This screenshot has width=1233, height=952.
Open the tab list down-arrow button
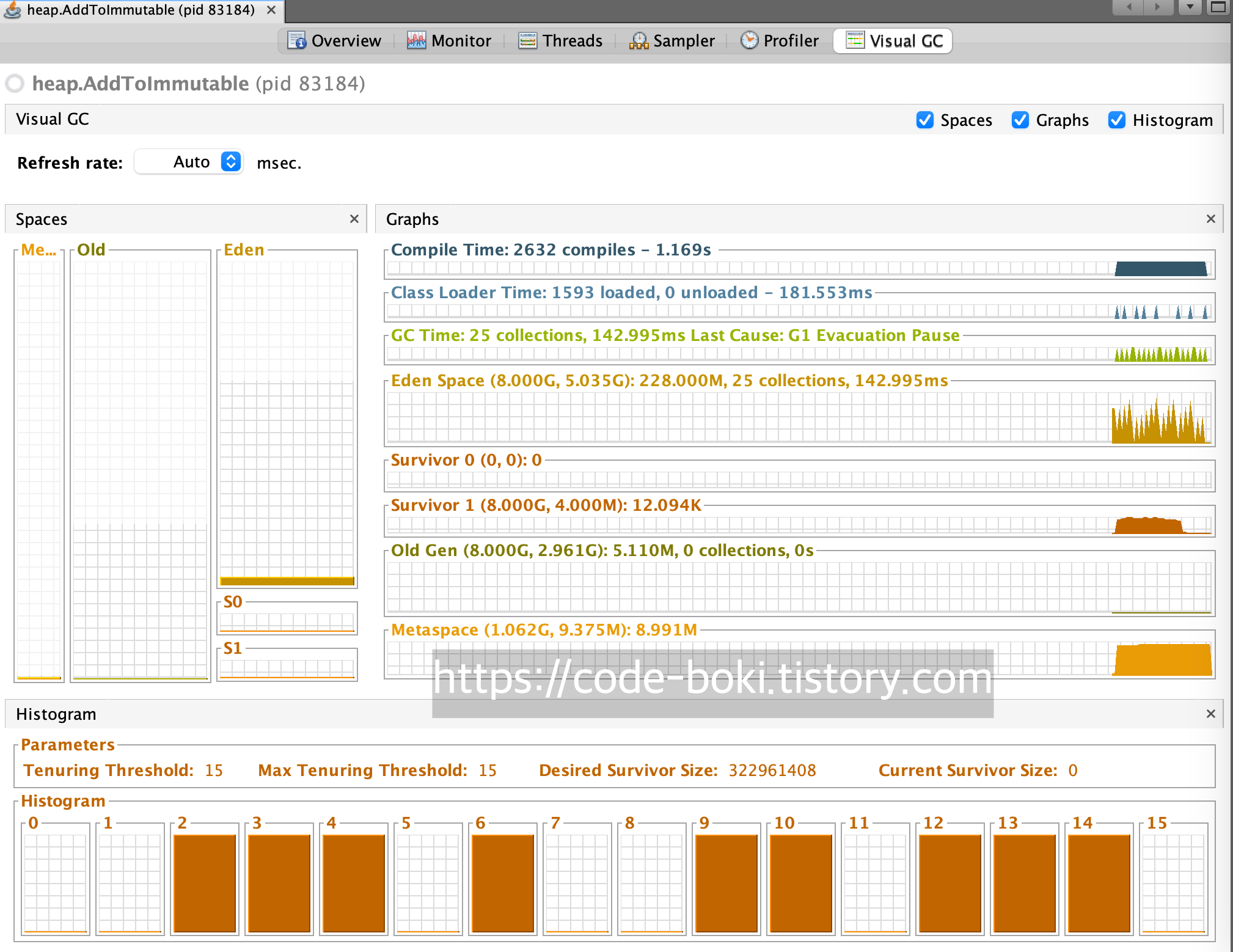click(x=1190, y=7)
